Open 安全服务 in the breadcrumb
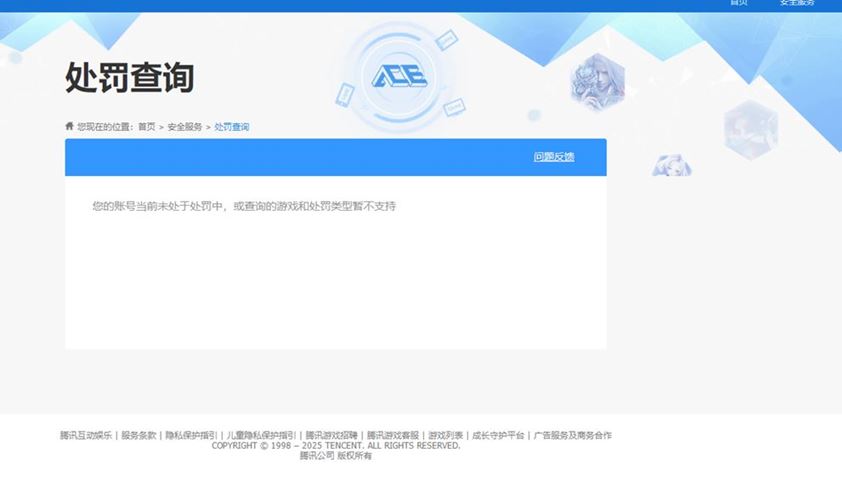 pyautogui.click(x=185, y=127)
